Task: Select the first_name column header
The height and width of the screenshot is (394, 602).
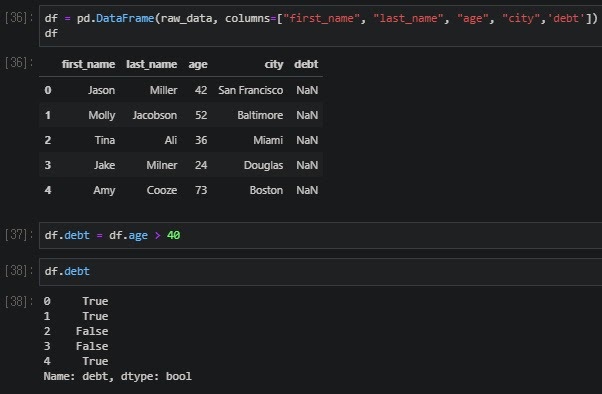Action: pos(88,64)
